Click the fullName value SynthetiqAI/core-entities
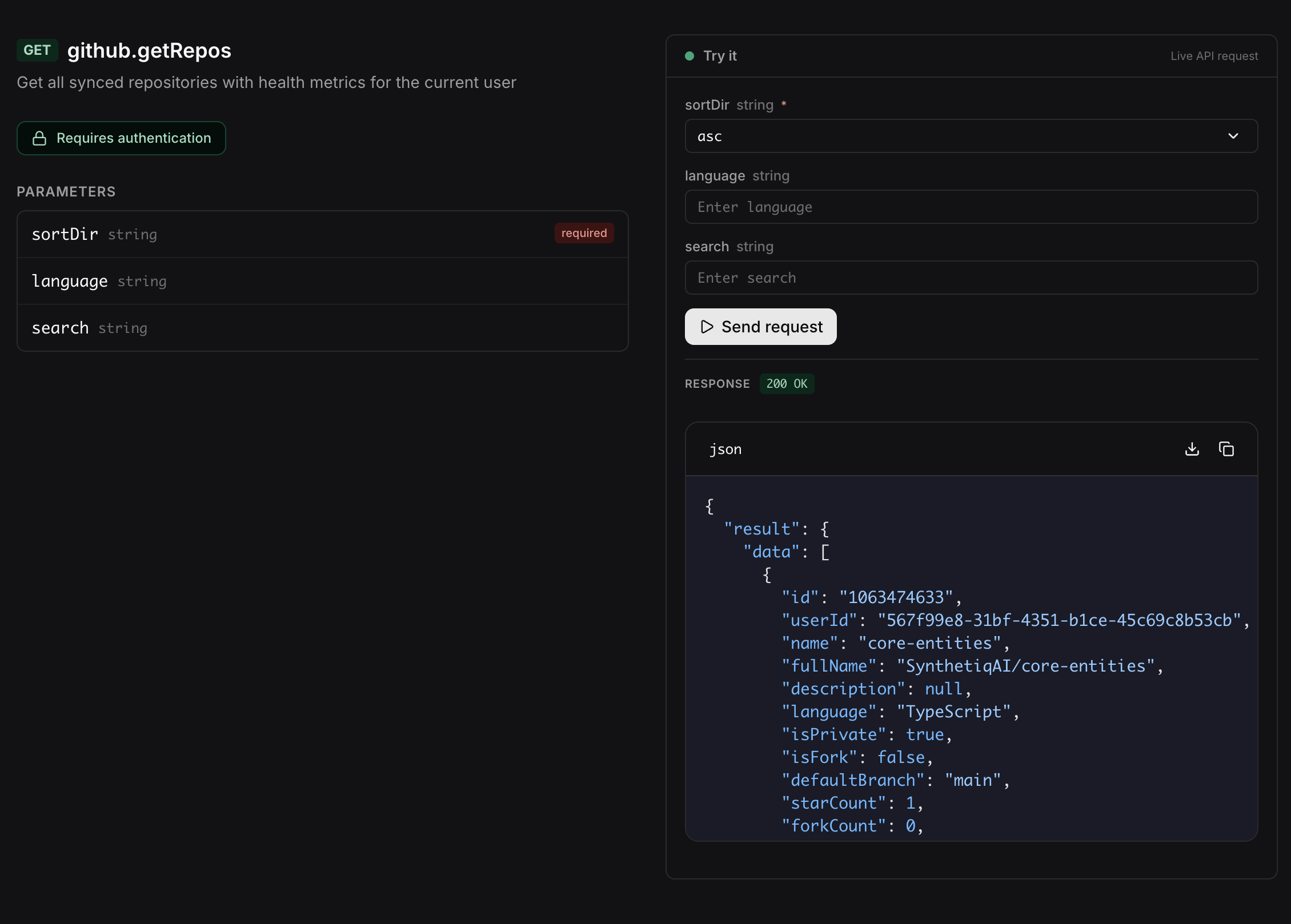The height and width of the screenshot is (924, 1291). (1026, 666)
